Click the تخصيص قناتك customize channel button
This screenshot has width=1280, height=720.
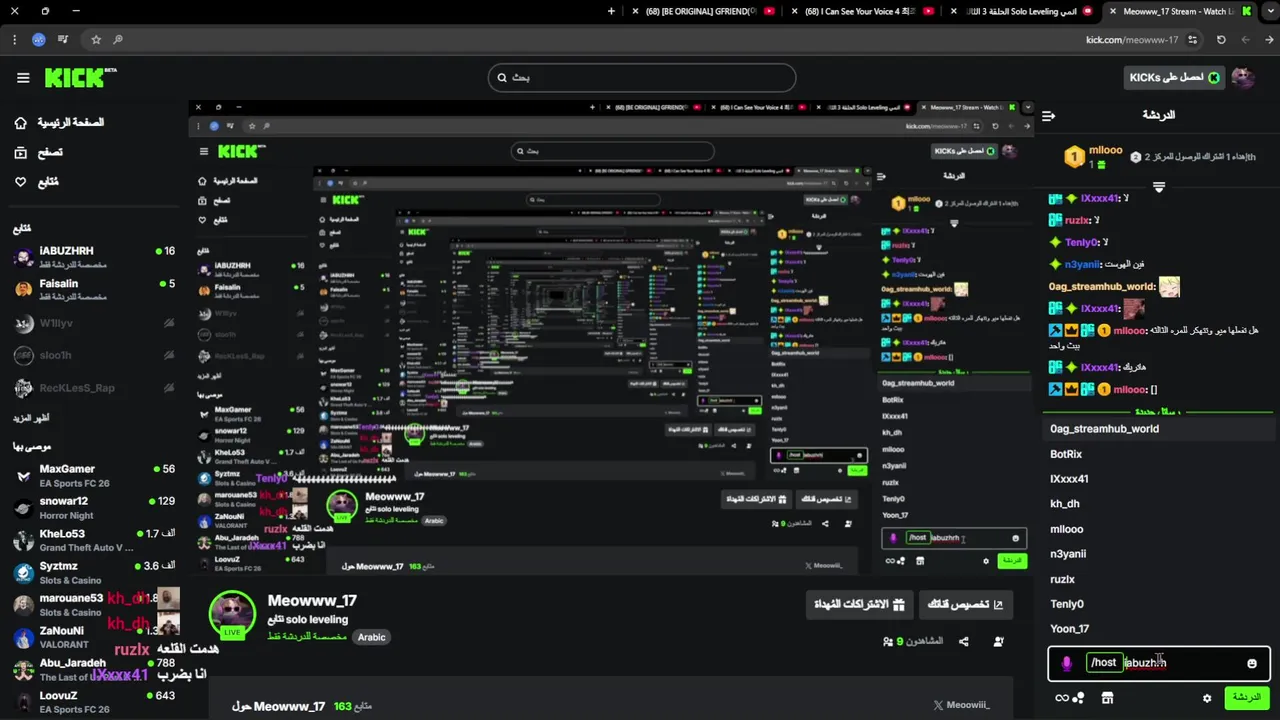pos(966,604)
